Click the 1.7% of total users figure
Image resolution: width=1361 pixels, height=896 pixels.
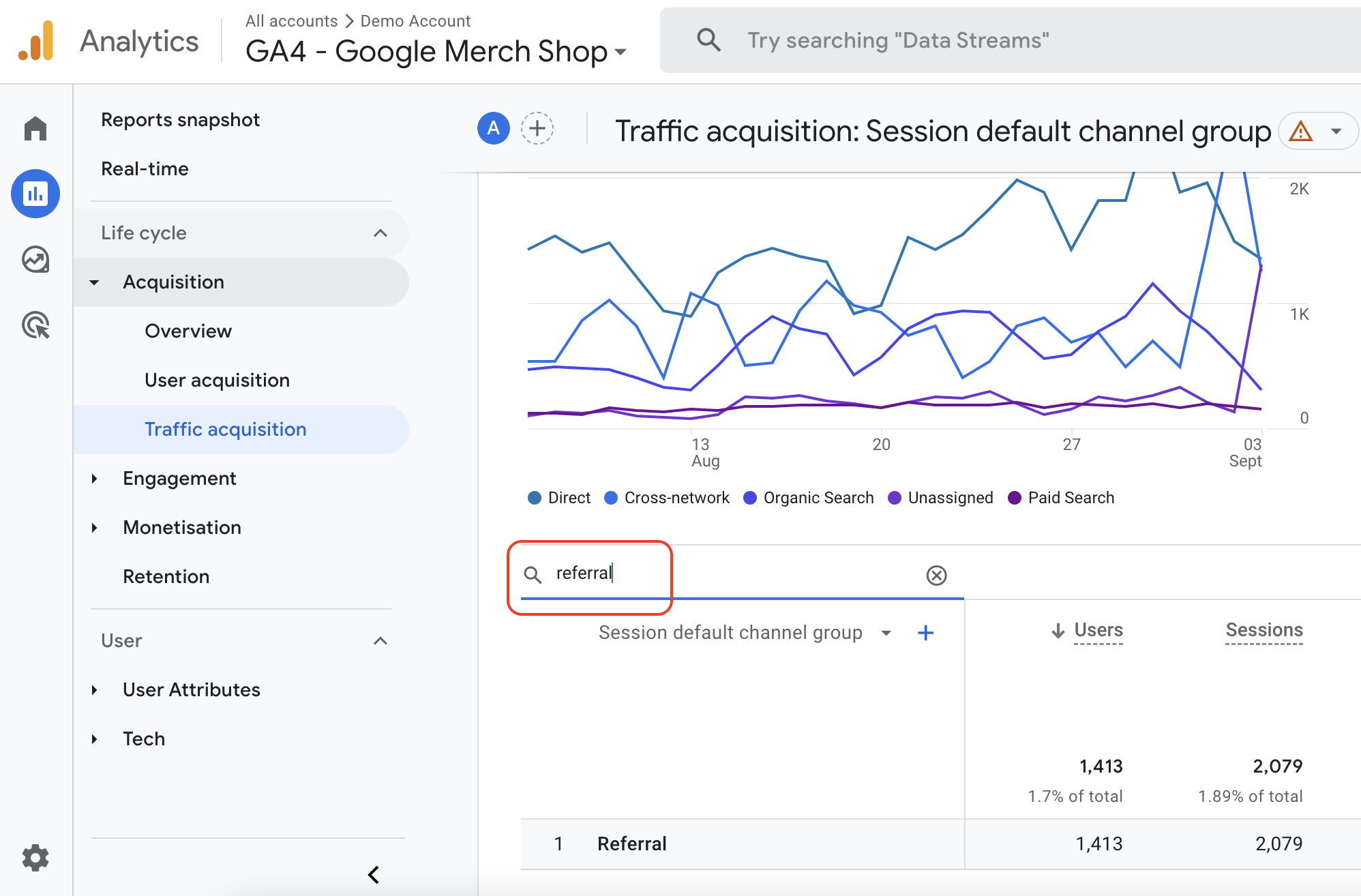point(1075,796)
